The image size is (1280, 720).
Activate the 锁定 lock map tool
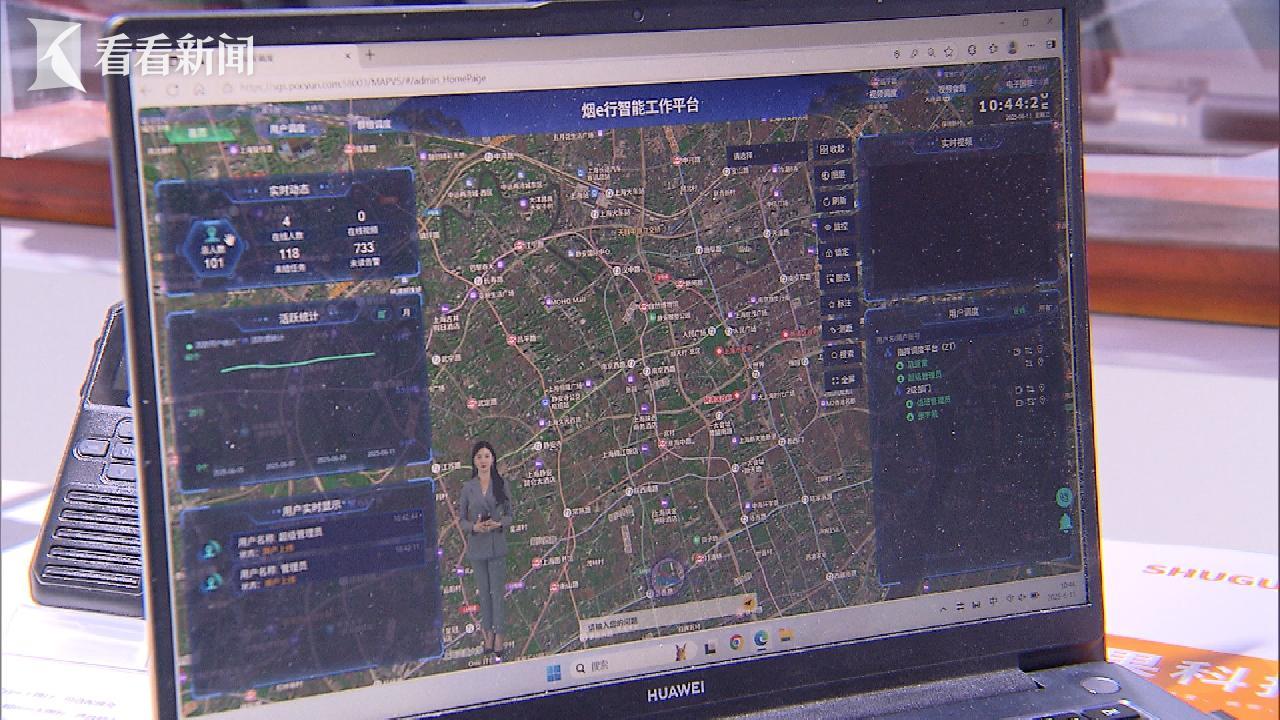(838, 252)
